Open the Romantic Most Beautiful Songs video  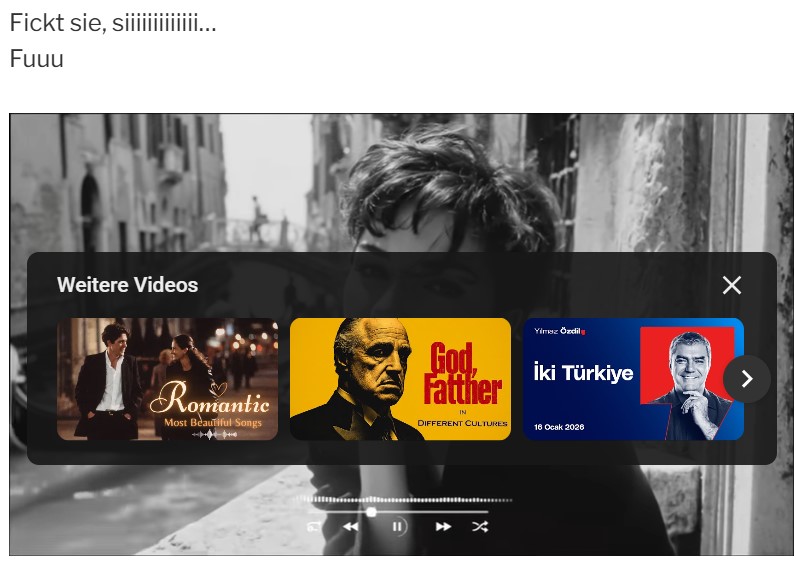167,378
